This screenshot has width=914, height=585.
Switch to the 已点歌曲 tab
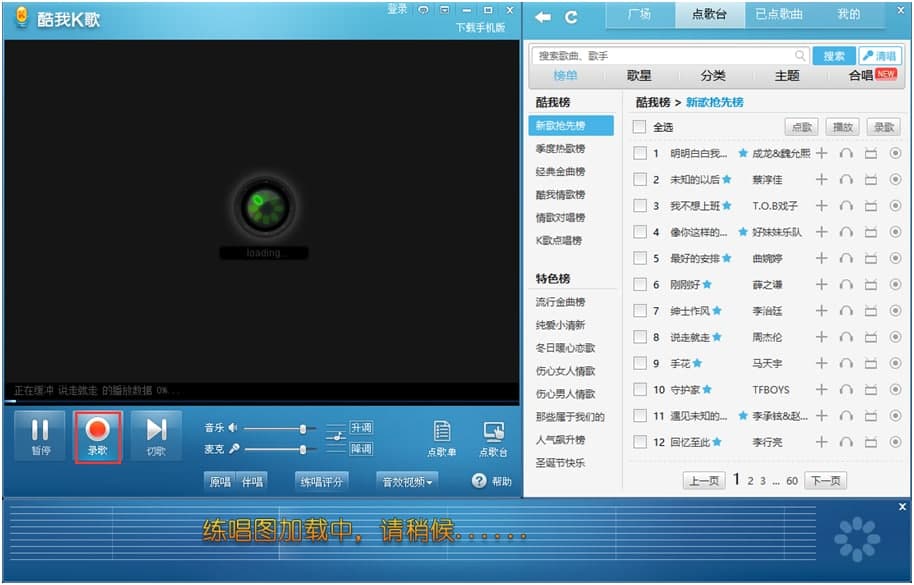point(778,15)
